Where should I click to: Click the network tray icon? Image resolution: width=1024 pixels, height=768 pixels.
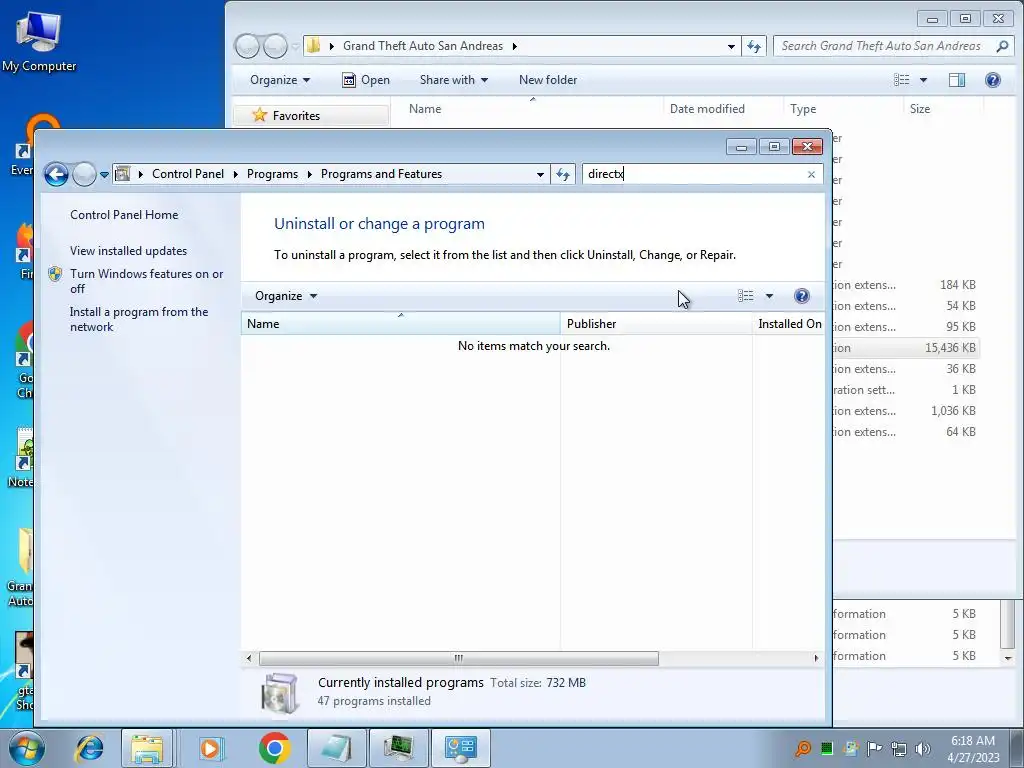(x=899, y=748)
